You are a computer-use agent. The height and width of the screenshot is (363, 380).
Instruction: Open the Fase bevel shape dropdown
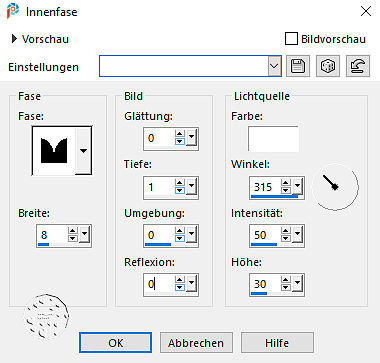pyautogui.click(x=83, y=150)
